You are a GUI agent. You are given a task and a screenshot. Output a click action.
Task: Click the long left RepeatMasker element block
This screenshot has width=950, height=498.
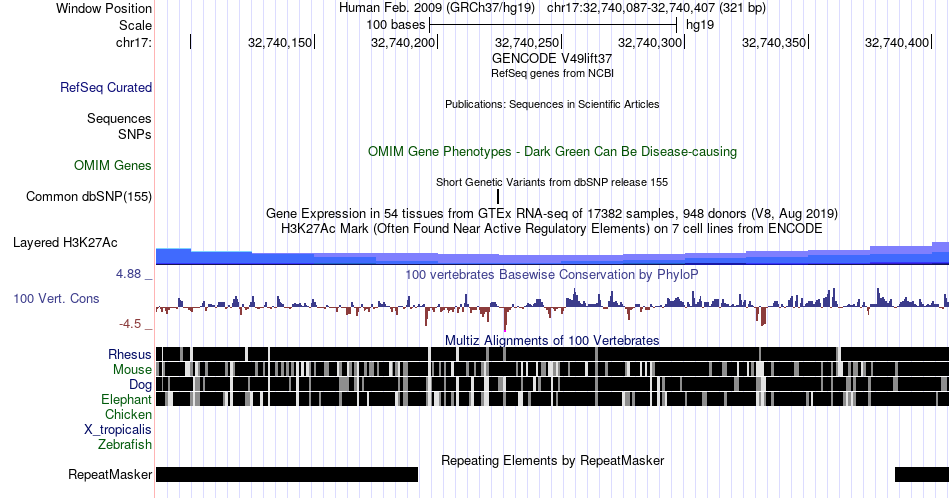click(287, 474)
